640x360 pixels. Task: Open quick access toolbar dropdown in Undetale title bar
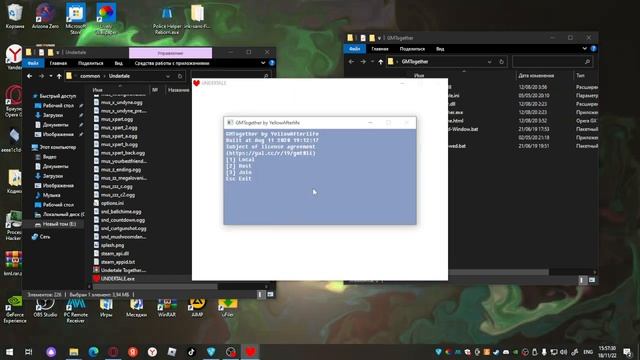pyautogui.click(x=58, y=53)
